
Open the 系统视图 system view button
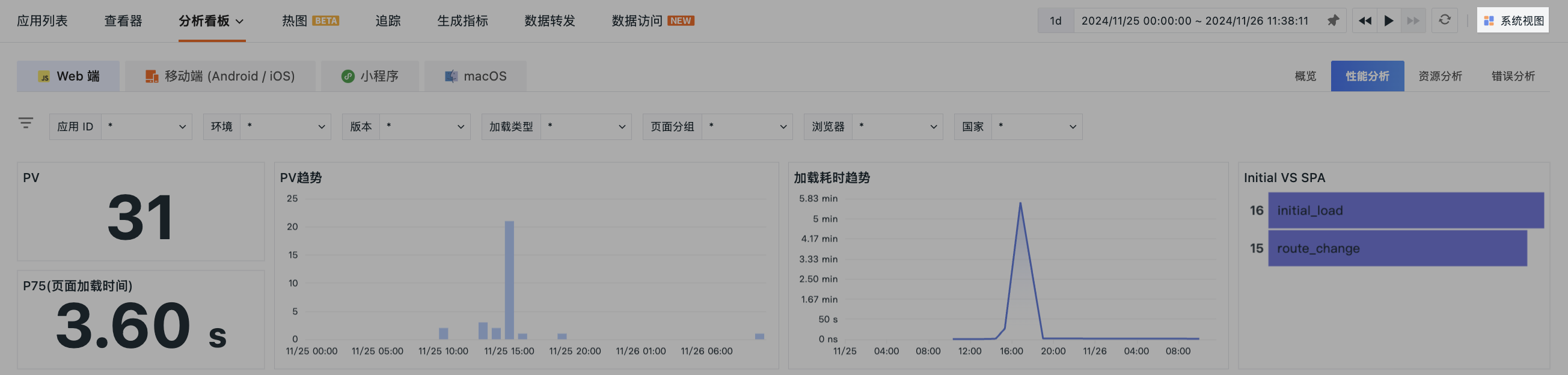1513,20
